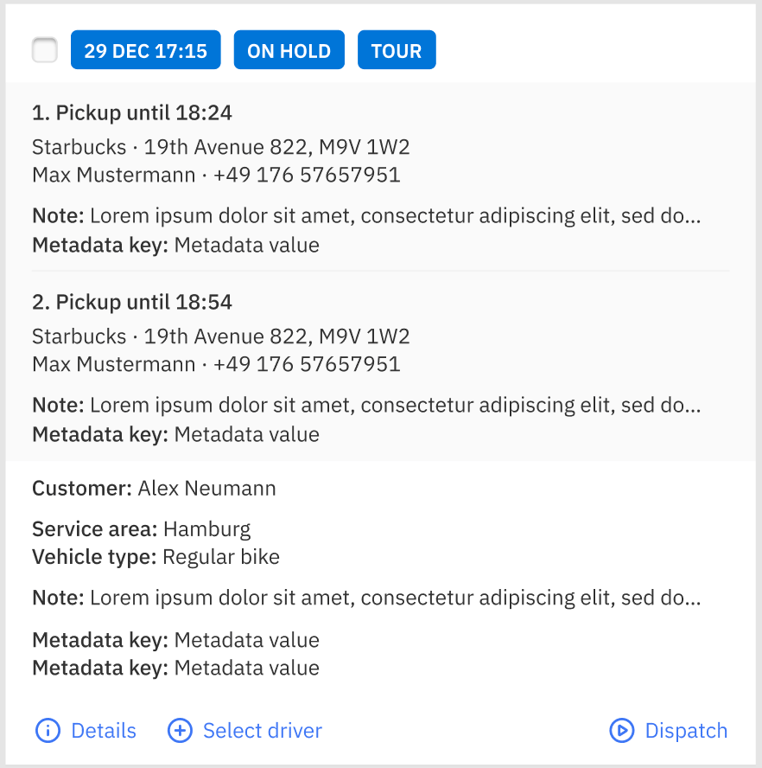762x768 pixels.
Task: Choose the Select driver link
Action: click(262, 730)
